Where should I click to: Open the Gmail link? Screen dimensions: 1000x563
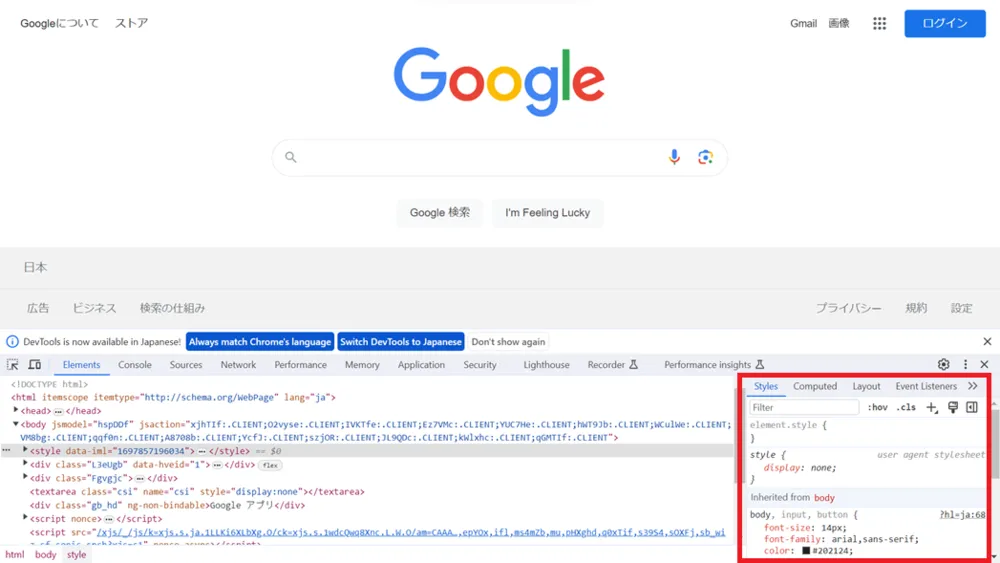[x=803, y=24]
